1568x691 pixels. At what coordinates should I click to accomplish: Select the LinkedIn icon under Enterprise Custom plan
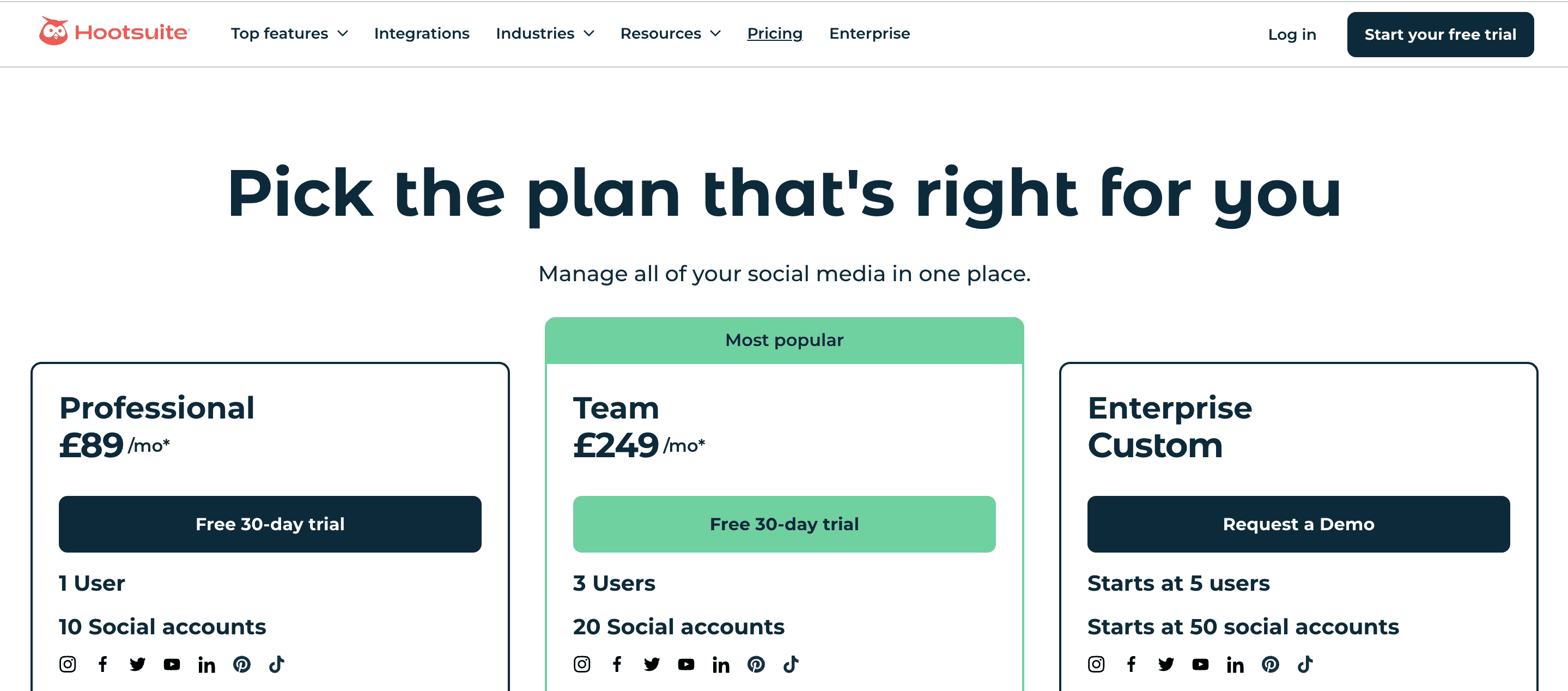(1236, 664)
